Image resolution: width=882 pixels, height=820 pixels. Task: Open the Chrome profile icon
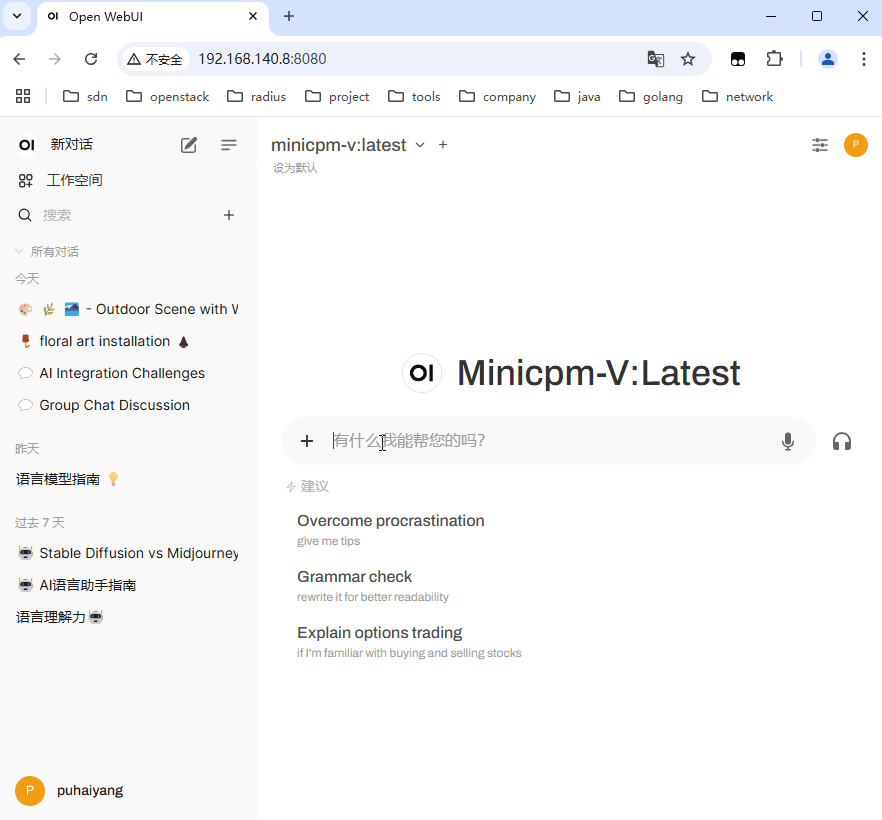click(827, 59)
